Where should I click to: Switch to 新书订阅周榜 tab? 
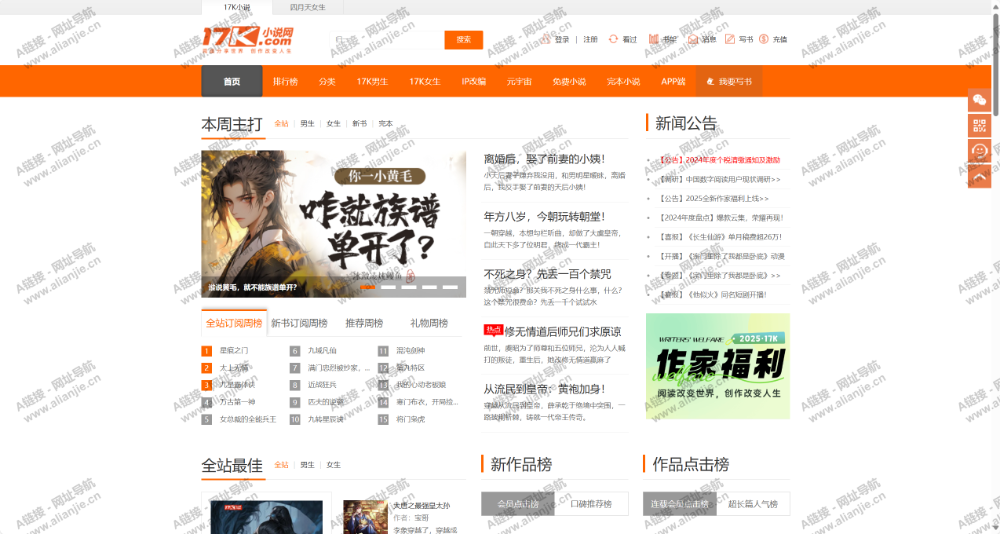coord(299,323)
